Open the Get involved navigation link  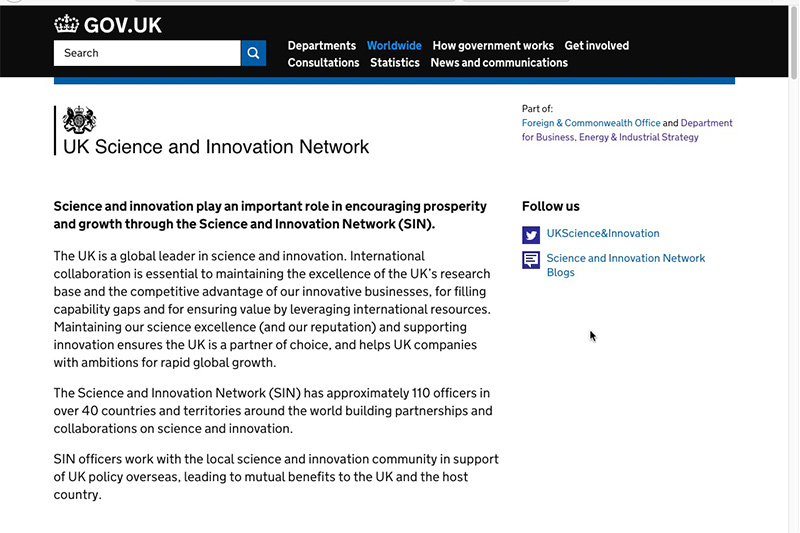click(x=597, y=46)
